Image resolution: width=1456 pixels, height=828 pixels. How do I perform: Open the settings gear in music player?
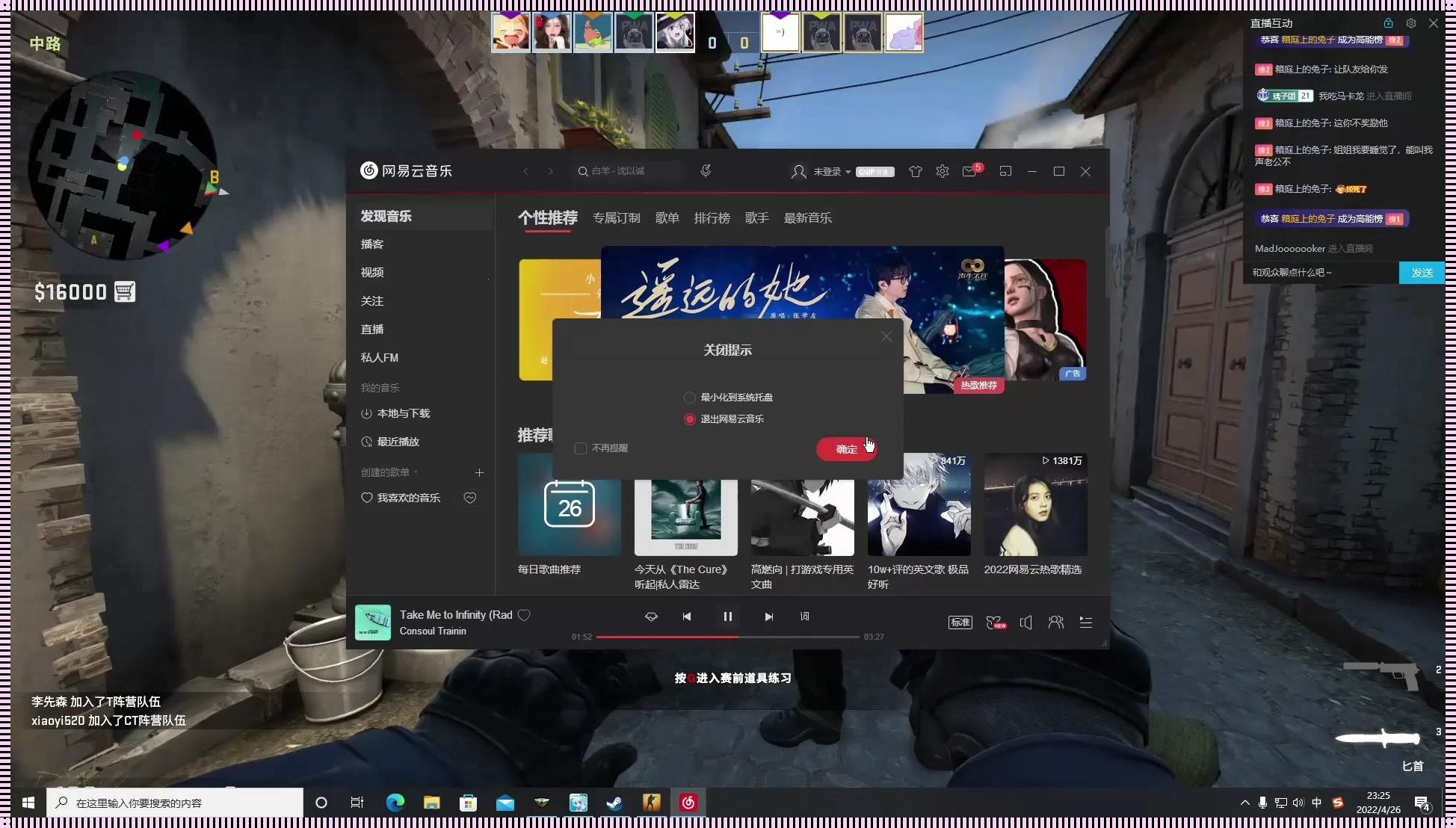pyautogui.click(x=943, y=171)
